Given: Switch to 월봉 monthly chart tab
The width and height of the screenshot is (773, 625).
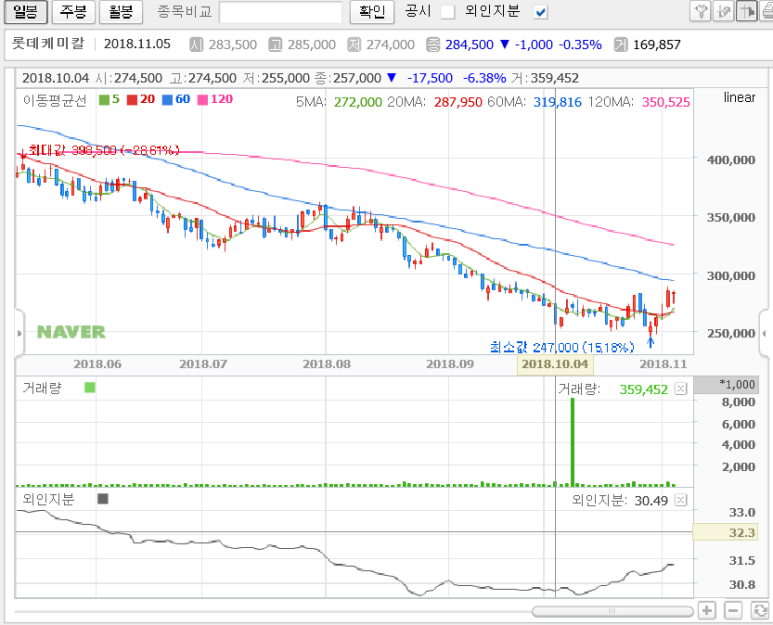Looking at the screenshot, I should pos(122,12).
